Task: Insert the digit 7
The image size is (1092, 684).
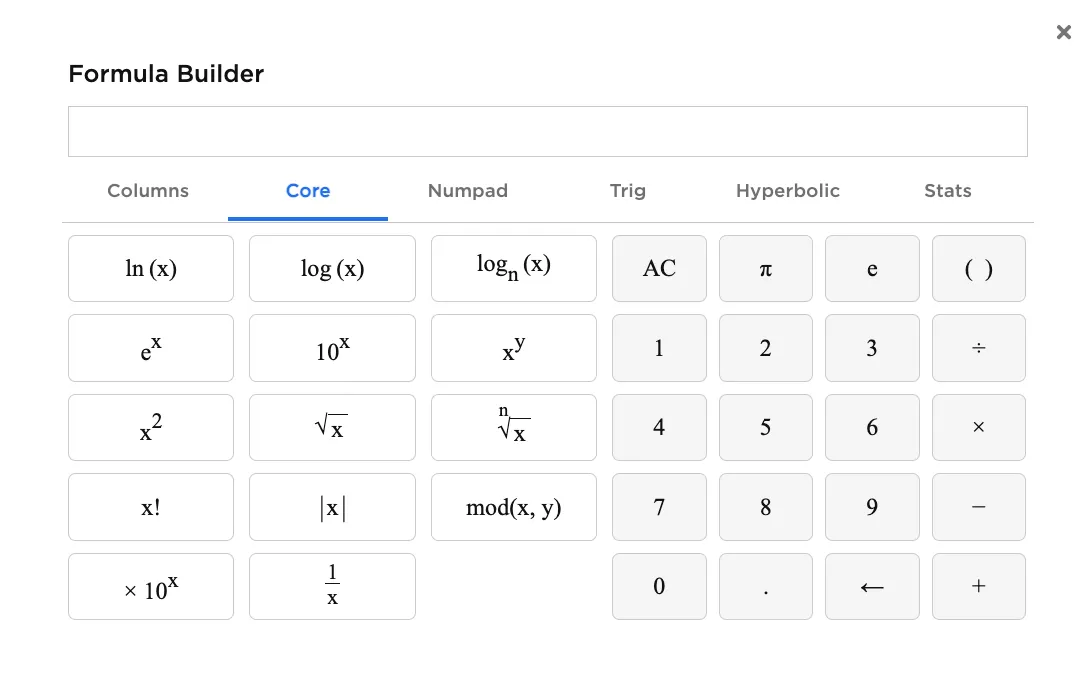Action: click(x=659, y=507)
